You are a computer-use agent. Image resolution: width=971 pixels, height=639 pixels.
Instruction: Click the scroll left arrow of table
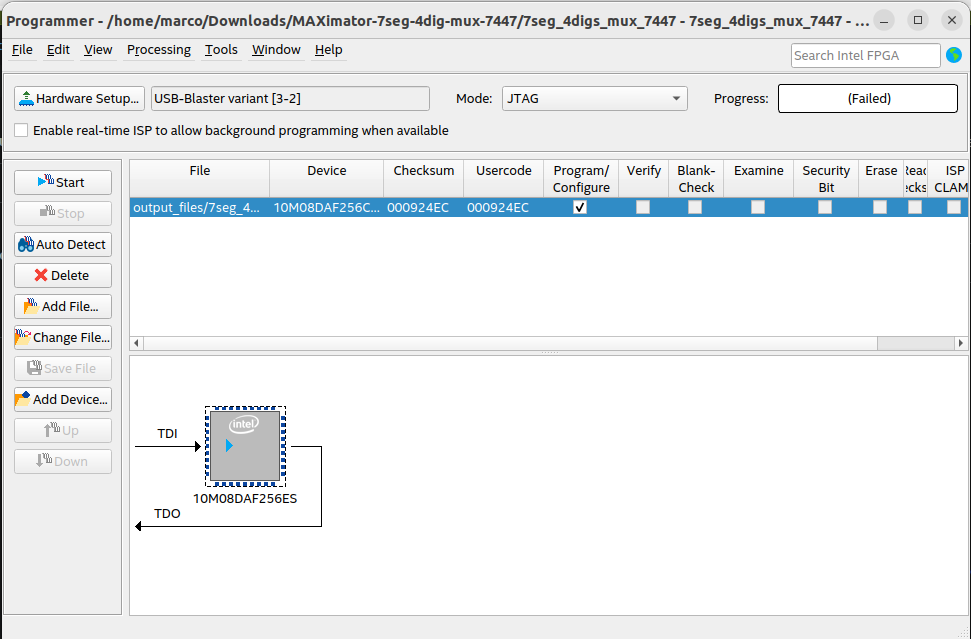(136, 342)
